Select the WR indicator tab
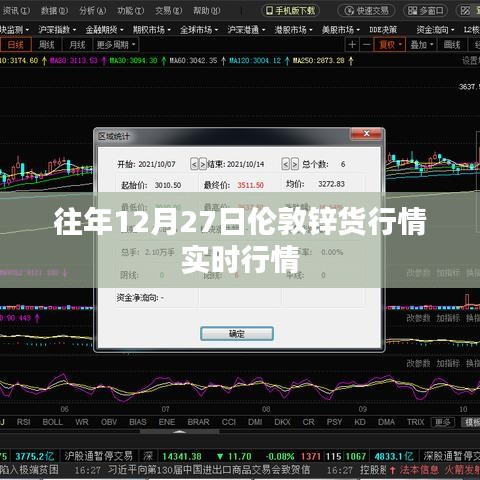The height and width of the screenshot is (480, 480). click(x=82, y=422)
